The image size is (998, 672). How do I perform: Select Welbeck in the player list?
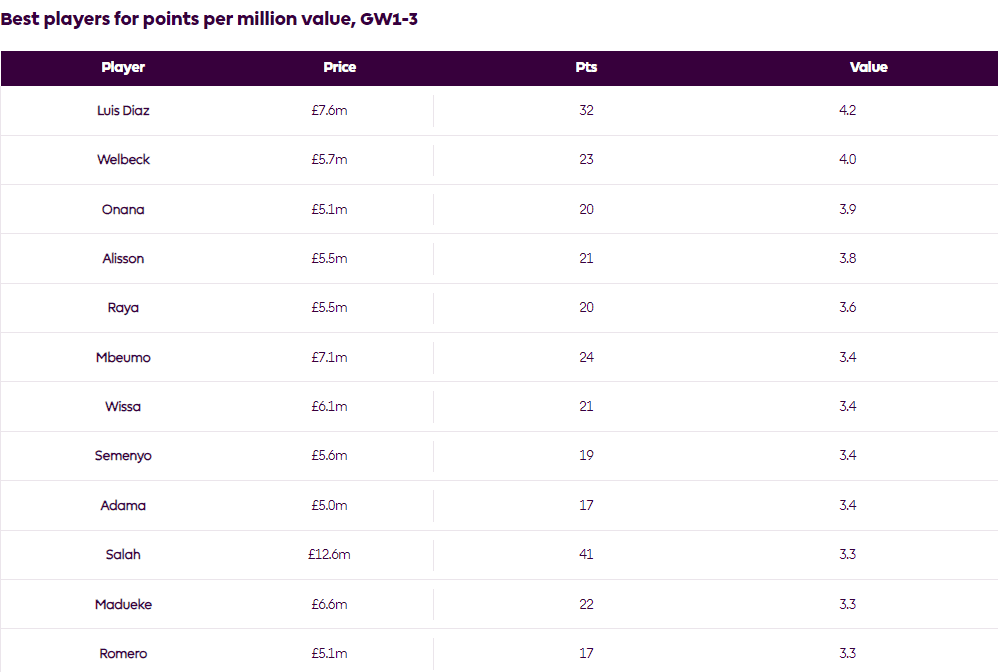tap(123, 160)
